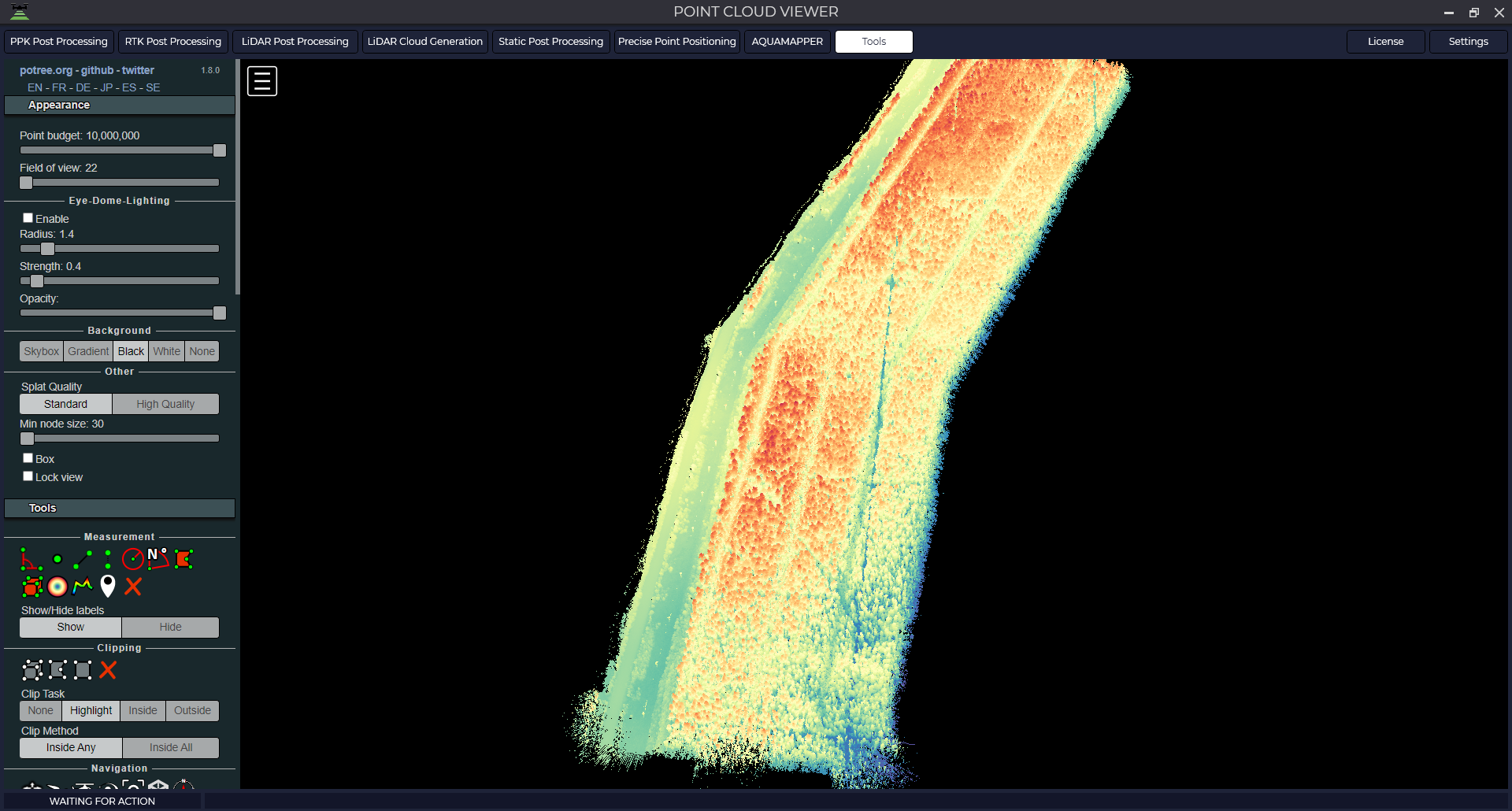Check the Box option
The image size is (1512, 811).
[28, 458]
